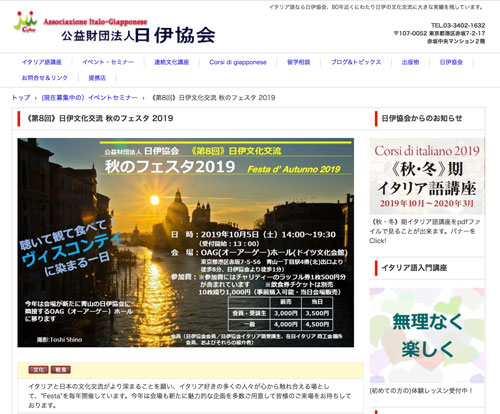This screenshot has height=414, width=500.
Task: Open ブログ&トピックス in the nav bar
Action: pos(356,62)
